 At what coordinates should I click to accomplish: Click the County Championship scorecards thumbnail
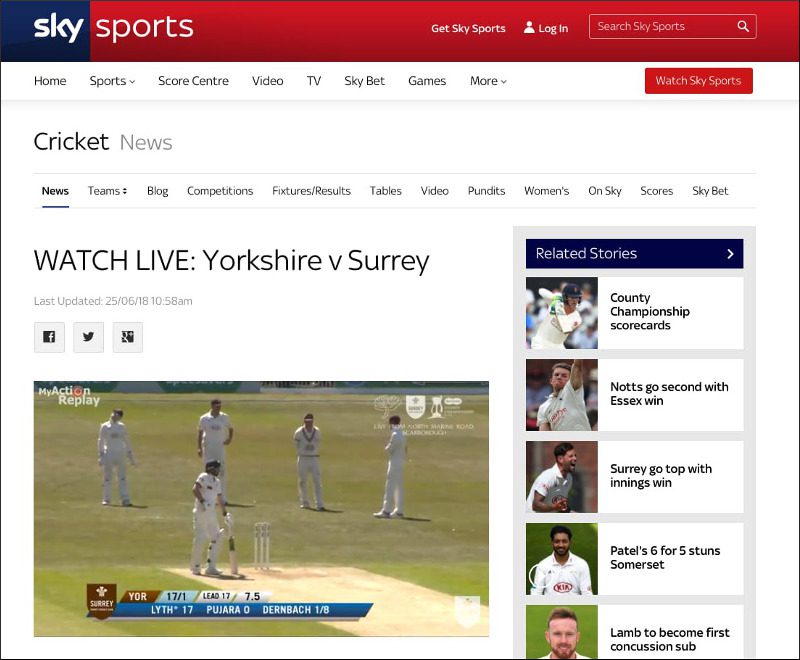pos(562,313)
